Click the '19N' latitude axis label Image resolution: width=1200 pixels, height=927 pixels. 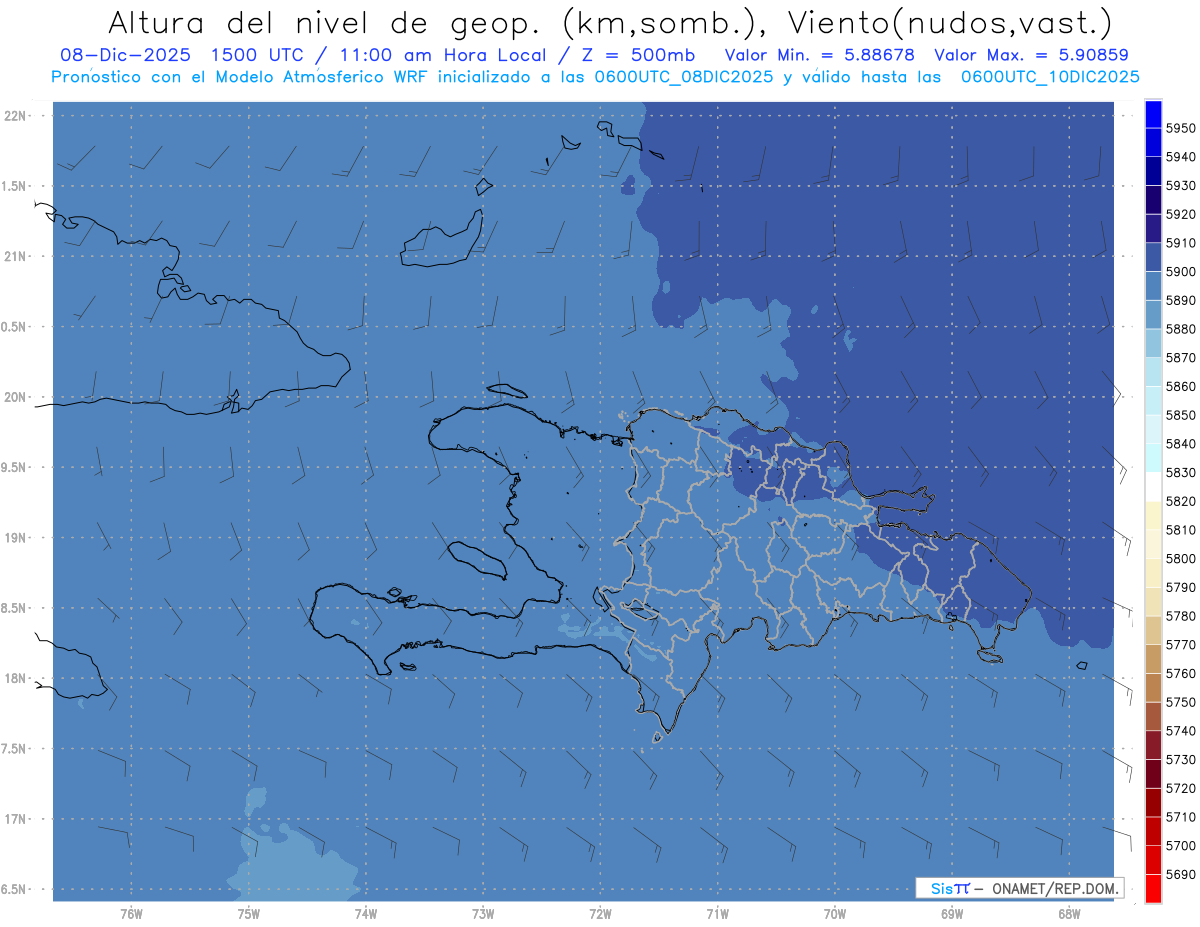tap(17, 538)
